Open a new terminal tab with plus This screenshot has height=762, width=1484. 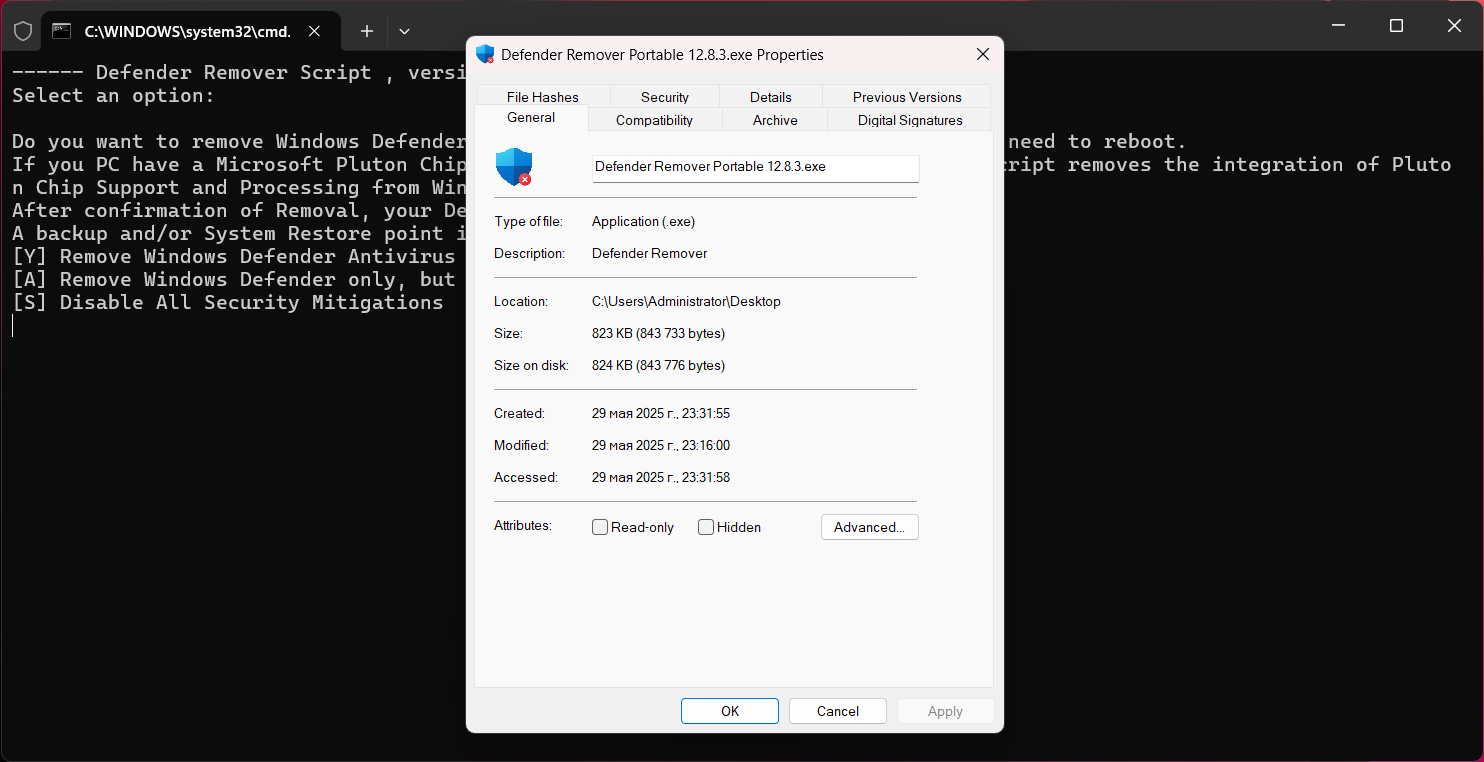(367, 31)
